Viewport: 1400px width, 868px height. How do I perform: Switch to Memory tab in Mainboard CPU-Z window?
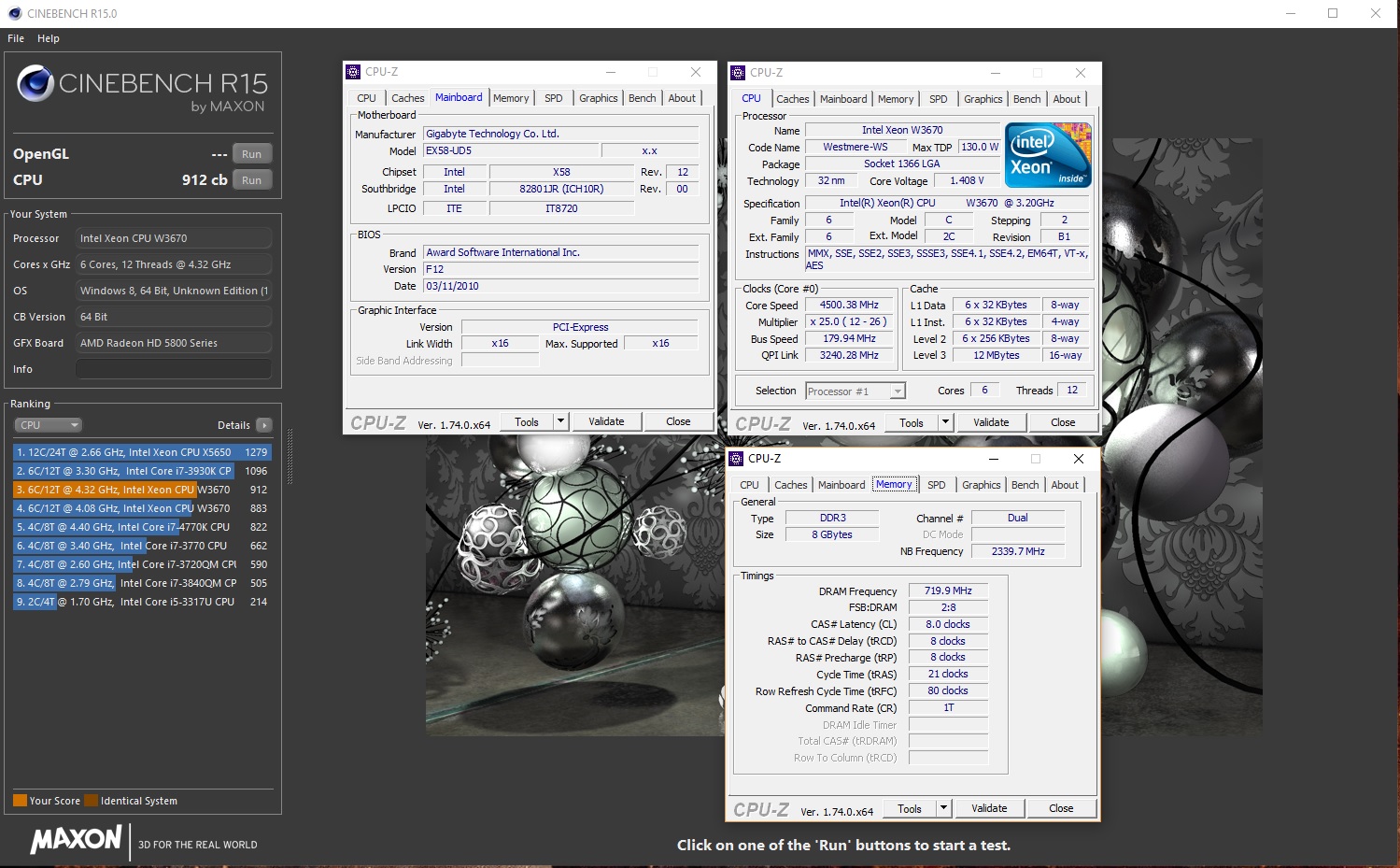click(x=511, y=98)
